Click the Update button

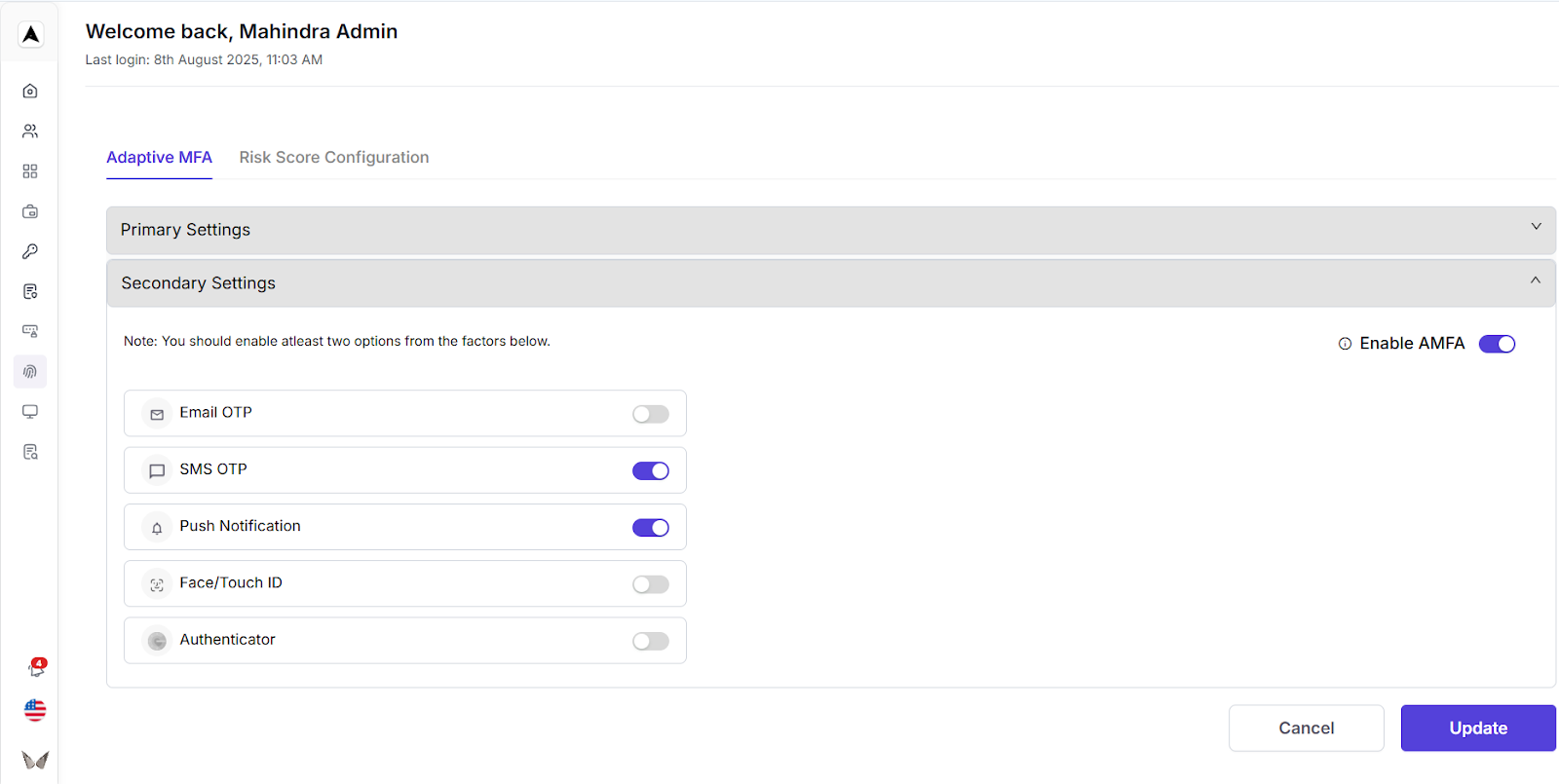coord(1478,728)
